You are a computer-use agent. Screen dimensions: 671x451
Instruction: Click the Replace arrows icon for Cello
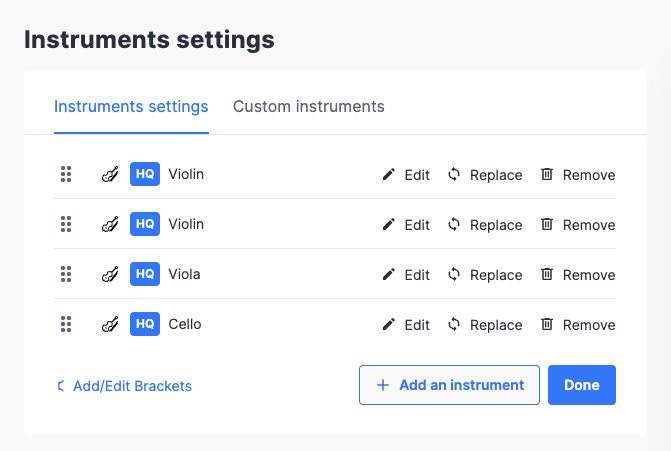pos(454,324)
